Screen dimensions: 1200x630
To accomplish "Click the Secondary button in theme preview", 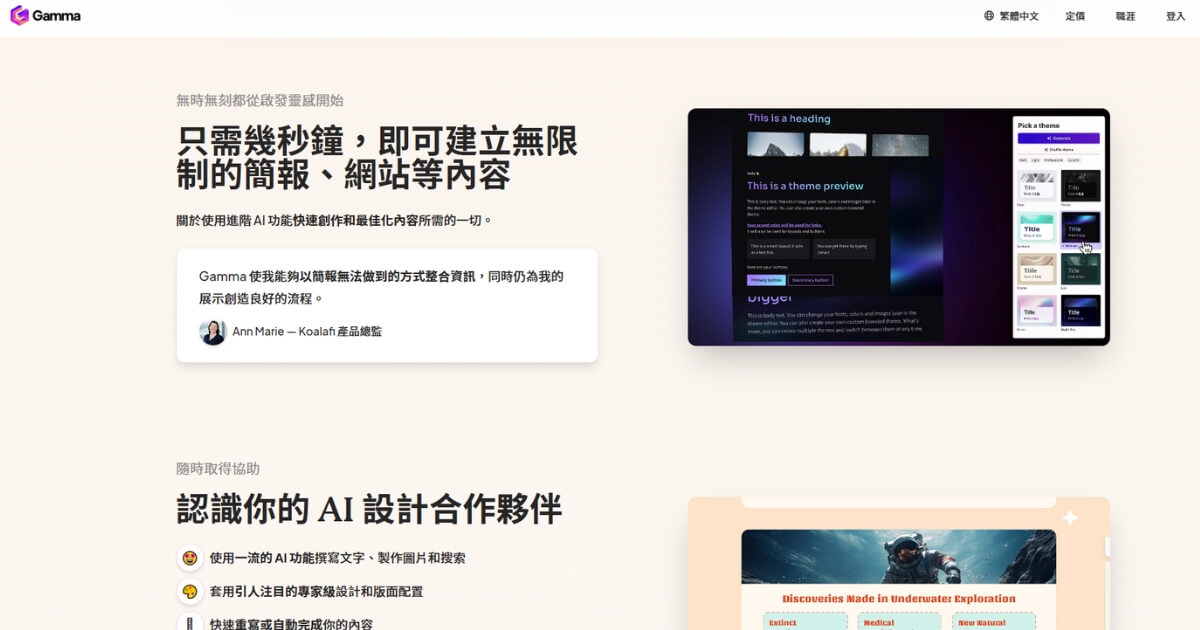I will click(x=810, y=280).
